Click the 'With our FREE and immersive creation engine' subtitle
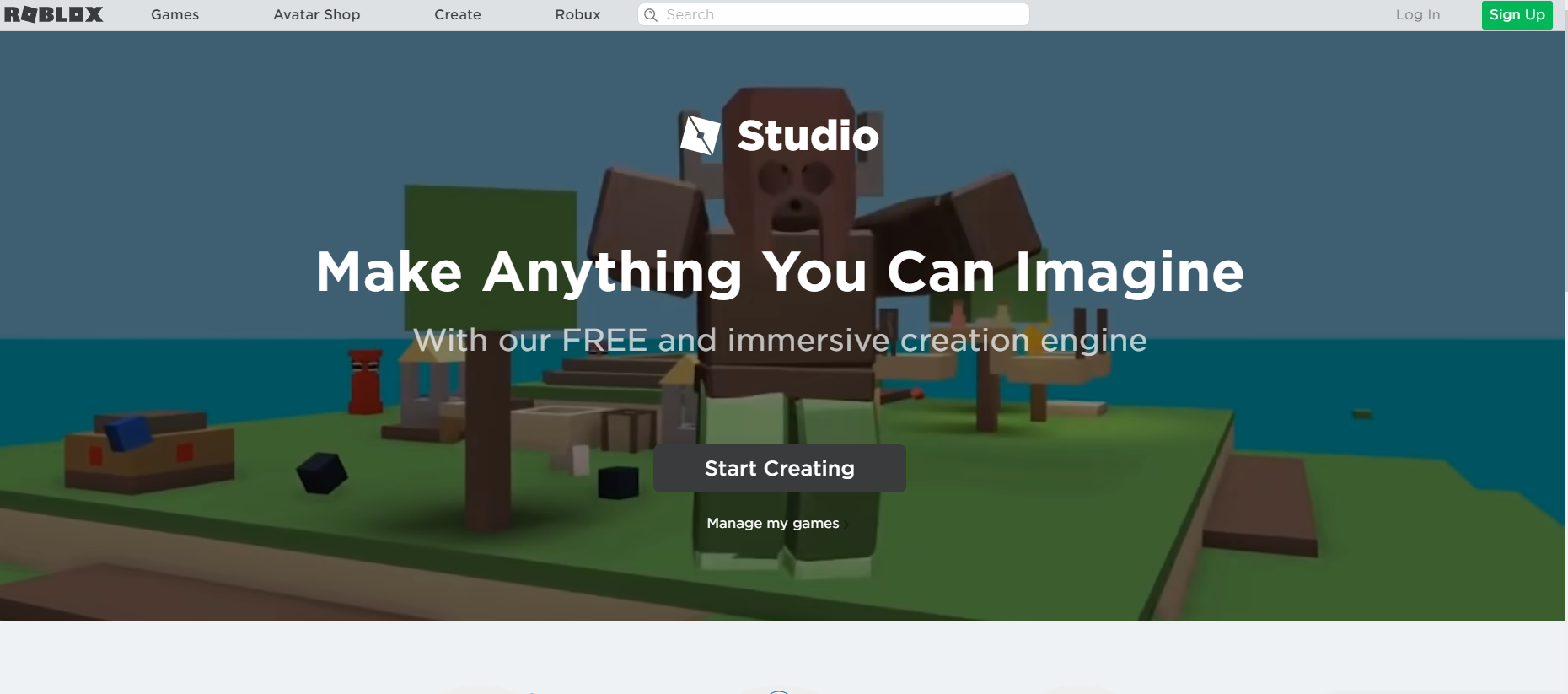The image size is (1568, 694). (x=780, y=340)
